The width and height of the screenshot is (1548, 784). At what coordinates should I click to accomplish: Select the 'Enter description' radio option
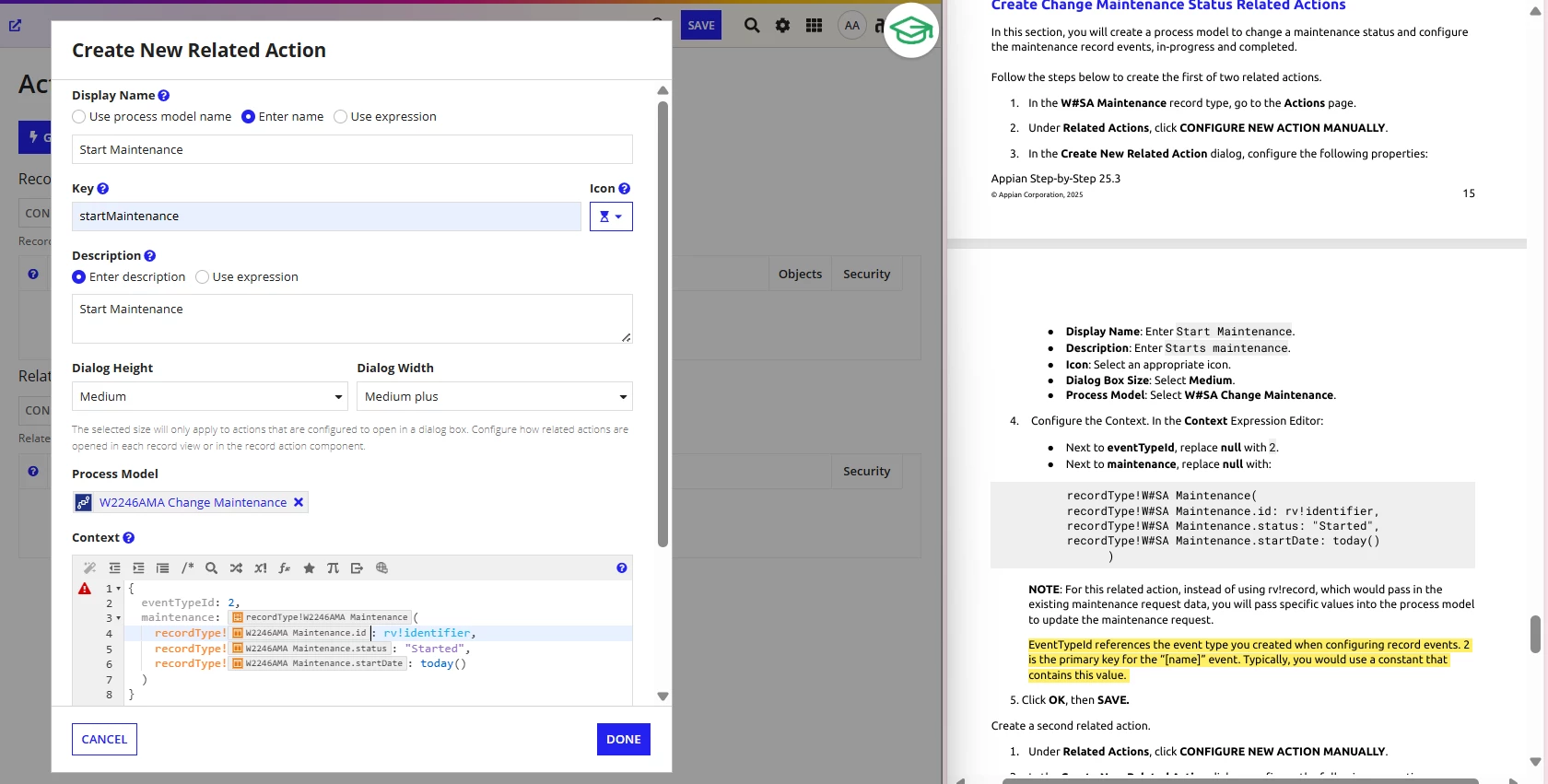[x=79, y=277]
